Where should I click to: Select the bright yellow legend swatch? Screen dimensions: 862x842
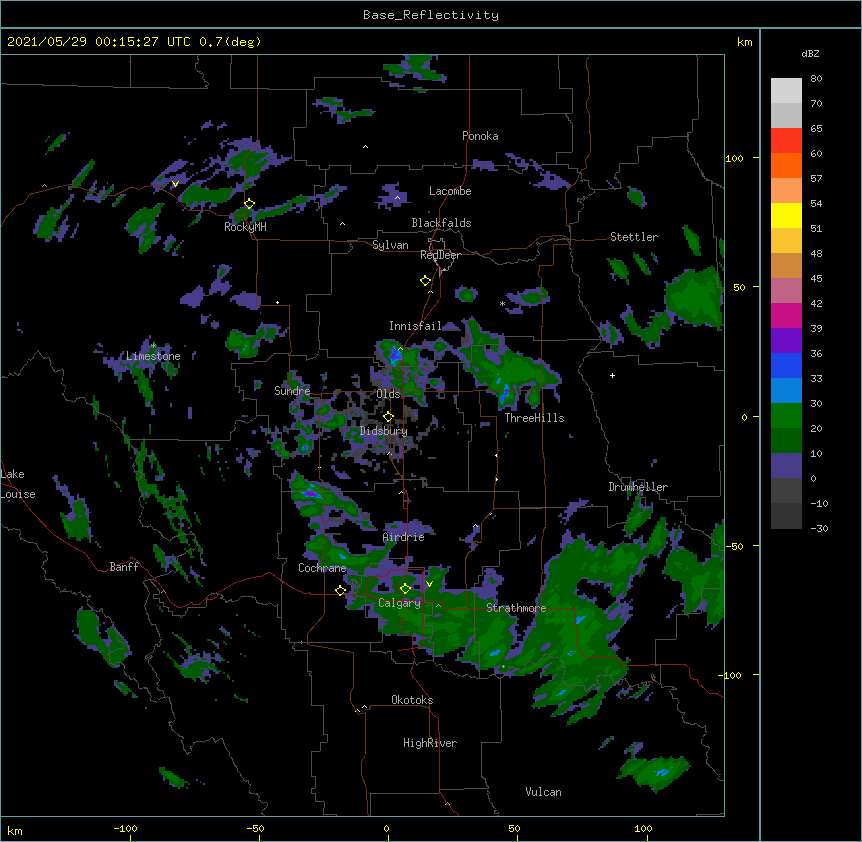coord(786,215)
